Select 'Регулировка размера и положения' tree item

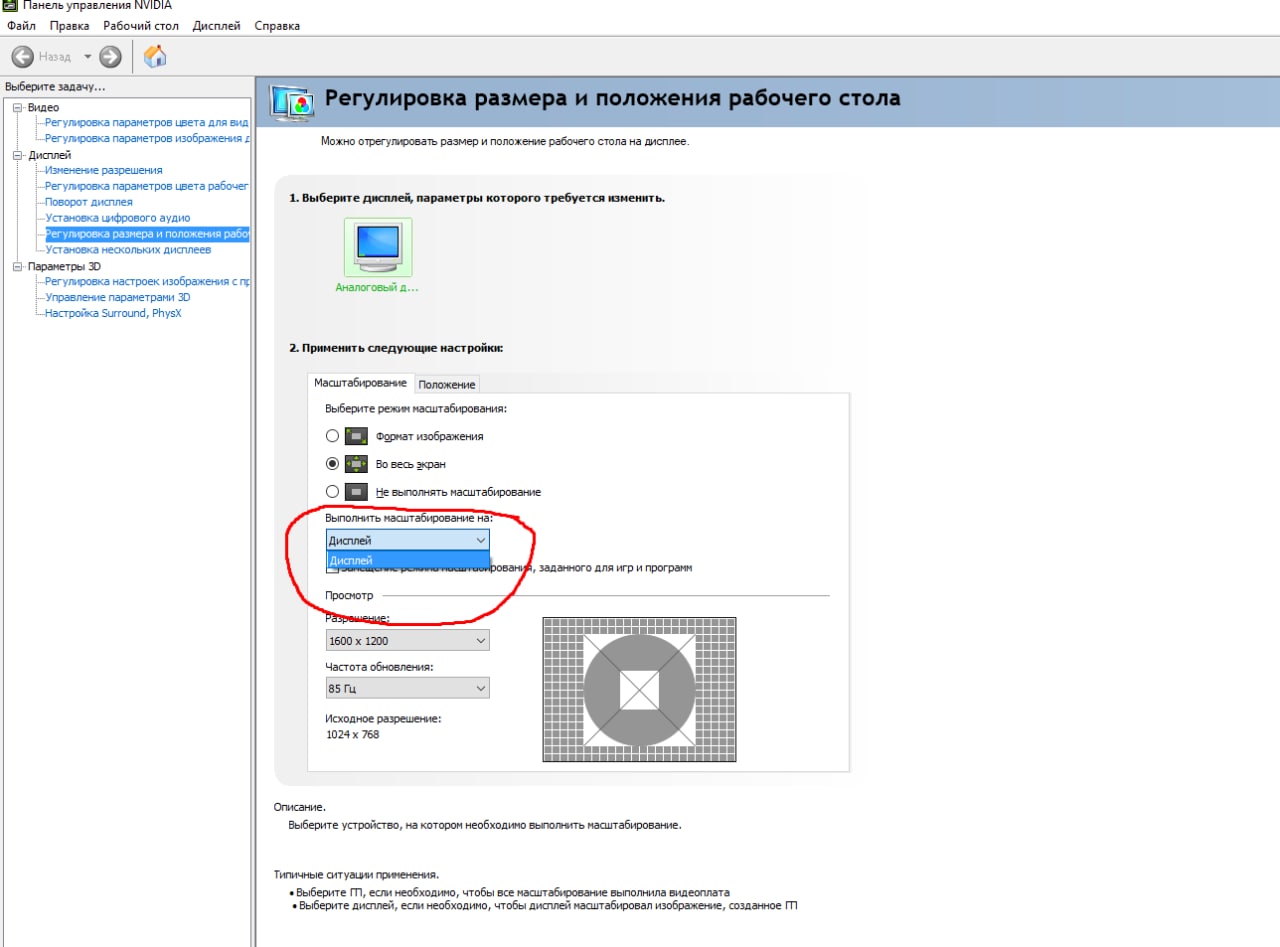tap(146, 234)
